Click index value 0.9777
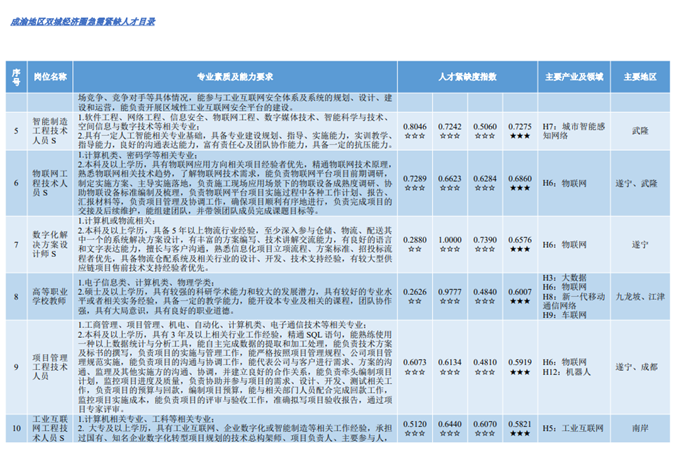This screenshot has height=455, width=680. point(450,291)
